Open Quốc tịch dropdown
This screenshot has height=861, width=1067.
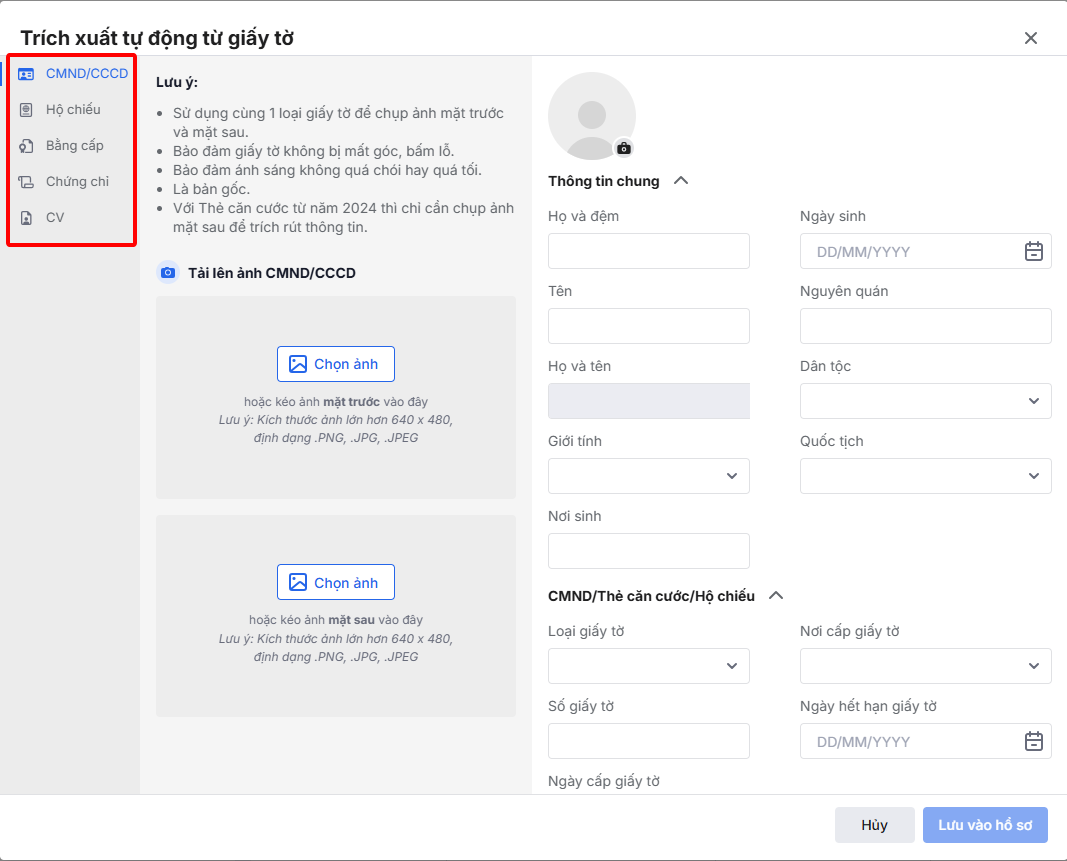tap(925, 476)
